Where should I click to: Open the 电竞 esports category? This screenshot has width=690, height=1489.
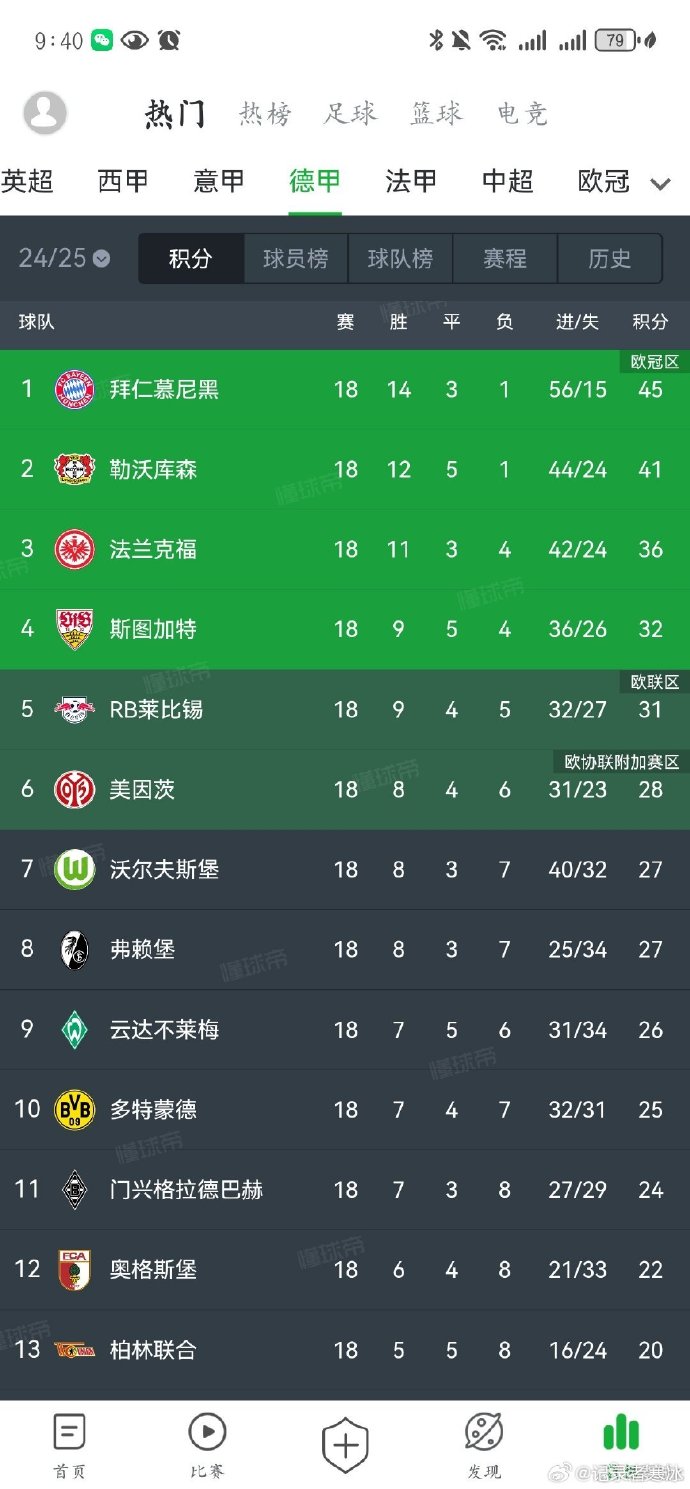[x=523, y=114]
